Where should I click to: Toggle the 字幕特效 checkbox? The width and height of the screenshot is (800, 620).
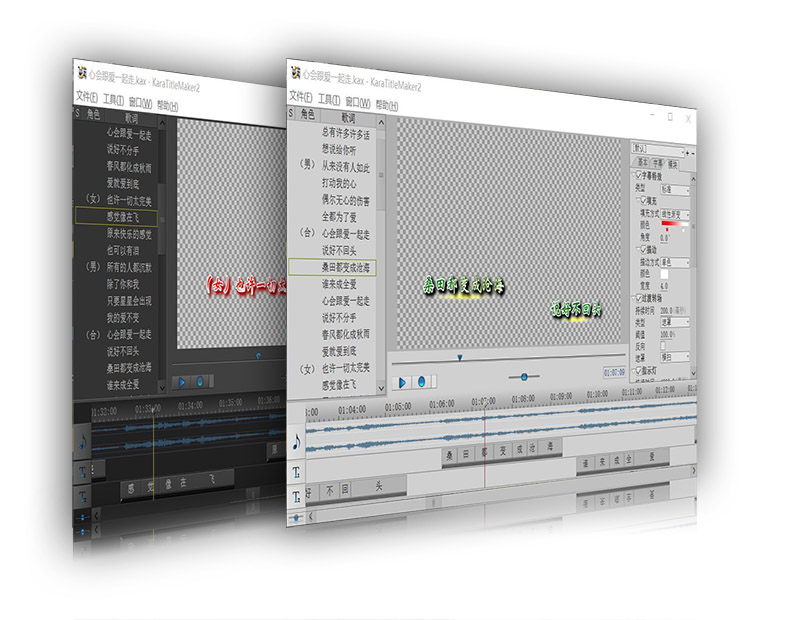639,175
